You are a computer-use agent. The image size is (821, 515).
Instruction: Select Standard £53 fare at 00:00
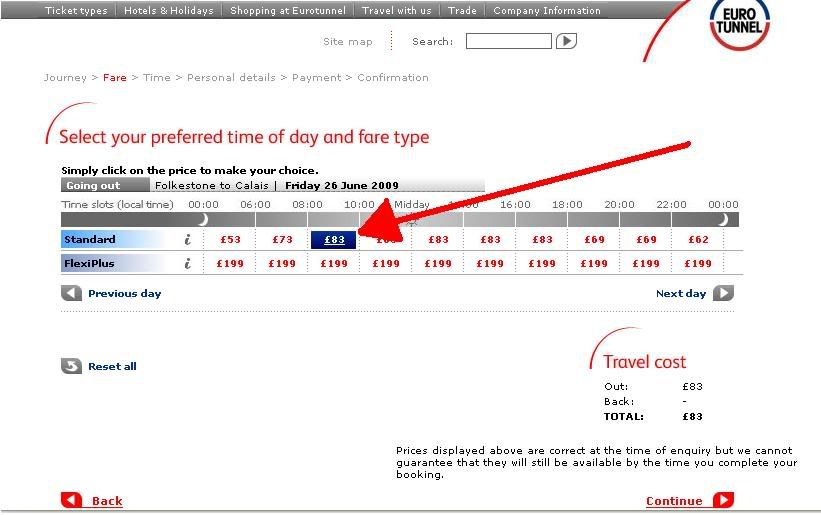coord(230,240)
